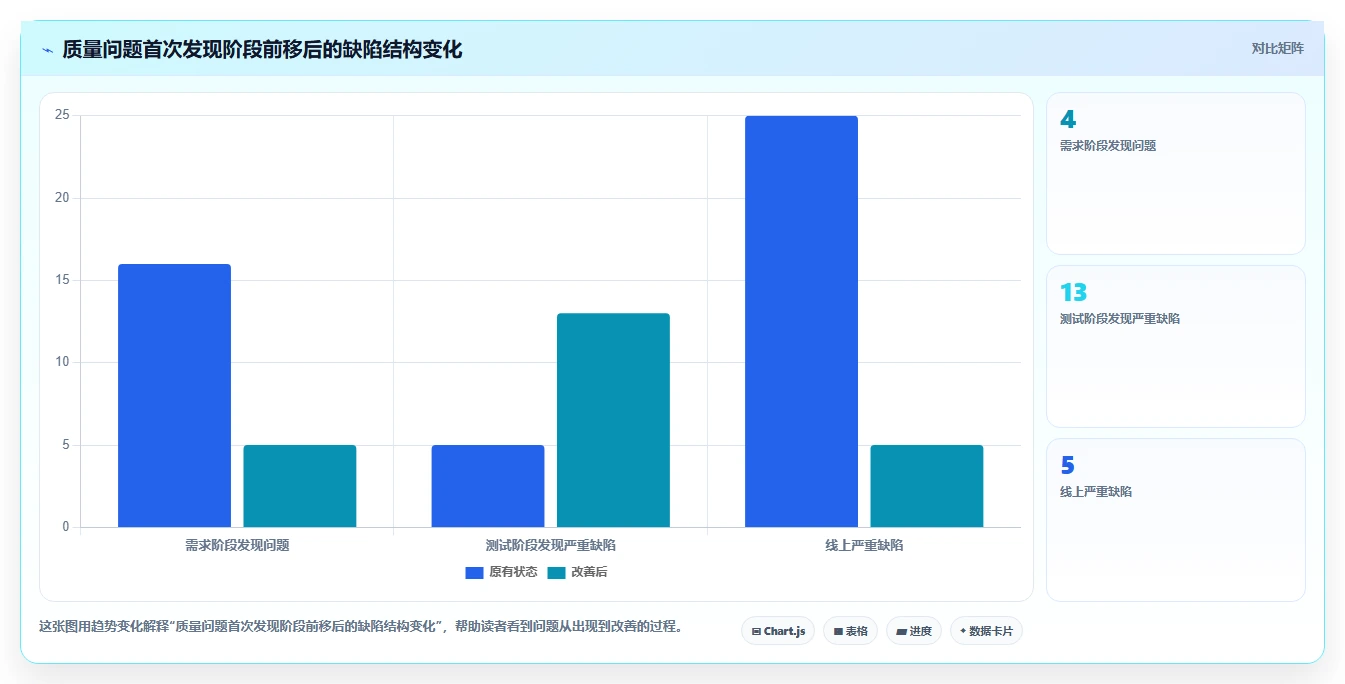Click the 测试阶段发现严重缺陷 原有状态 bar

point(488,486)
